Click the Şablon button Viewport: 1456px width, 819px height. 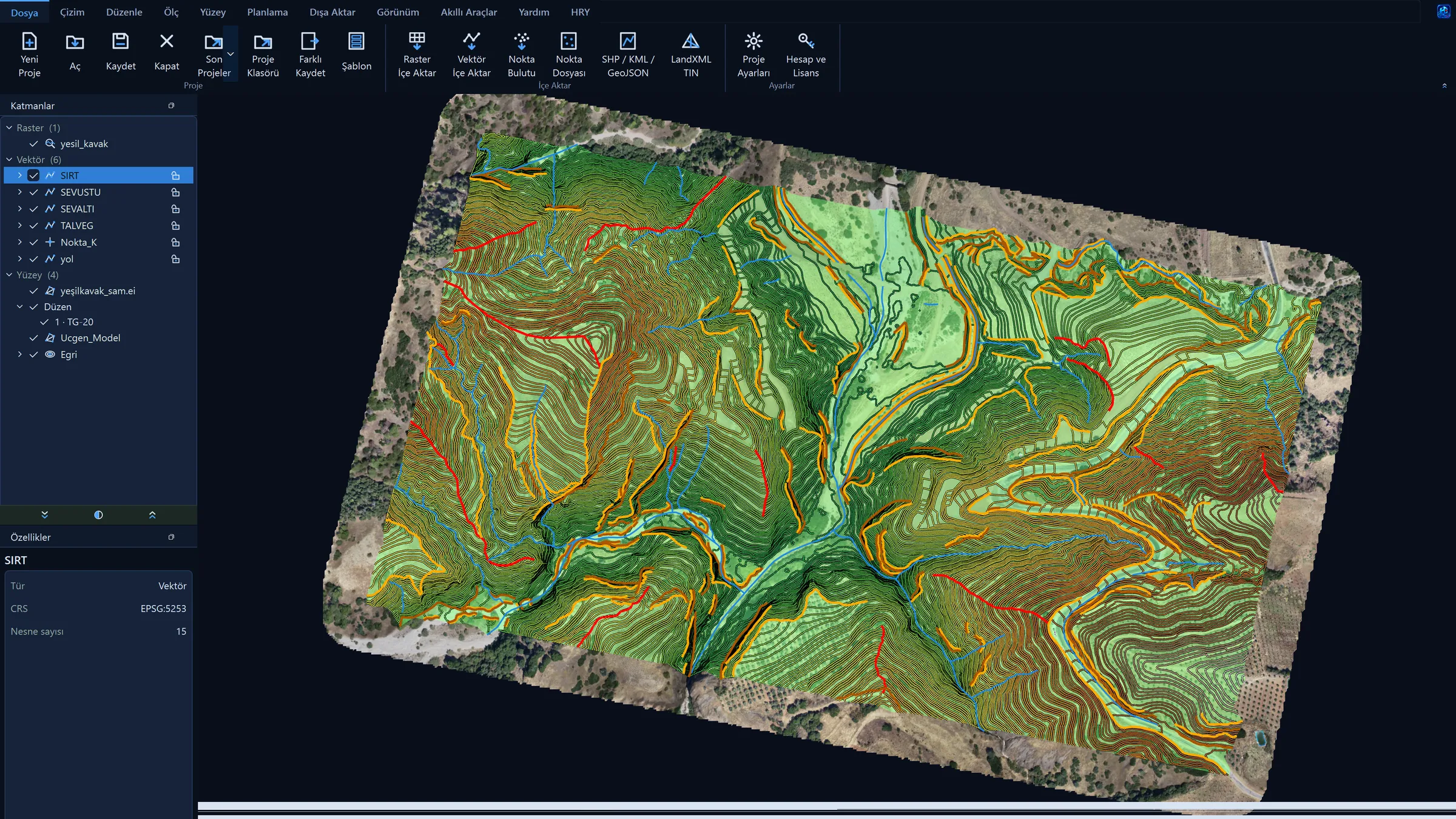pyautogui.click(x=356, y=55)
